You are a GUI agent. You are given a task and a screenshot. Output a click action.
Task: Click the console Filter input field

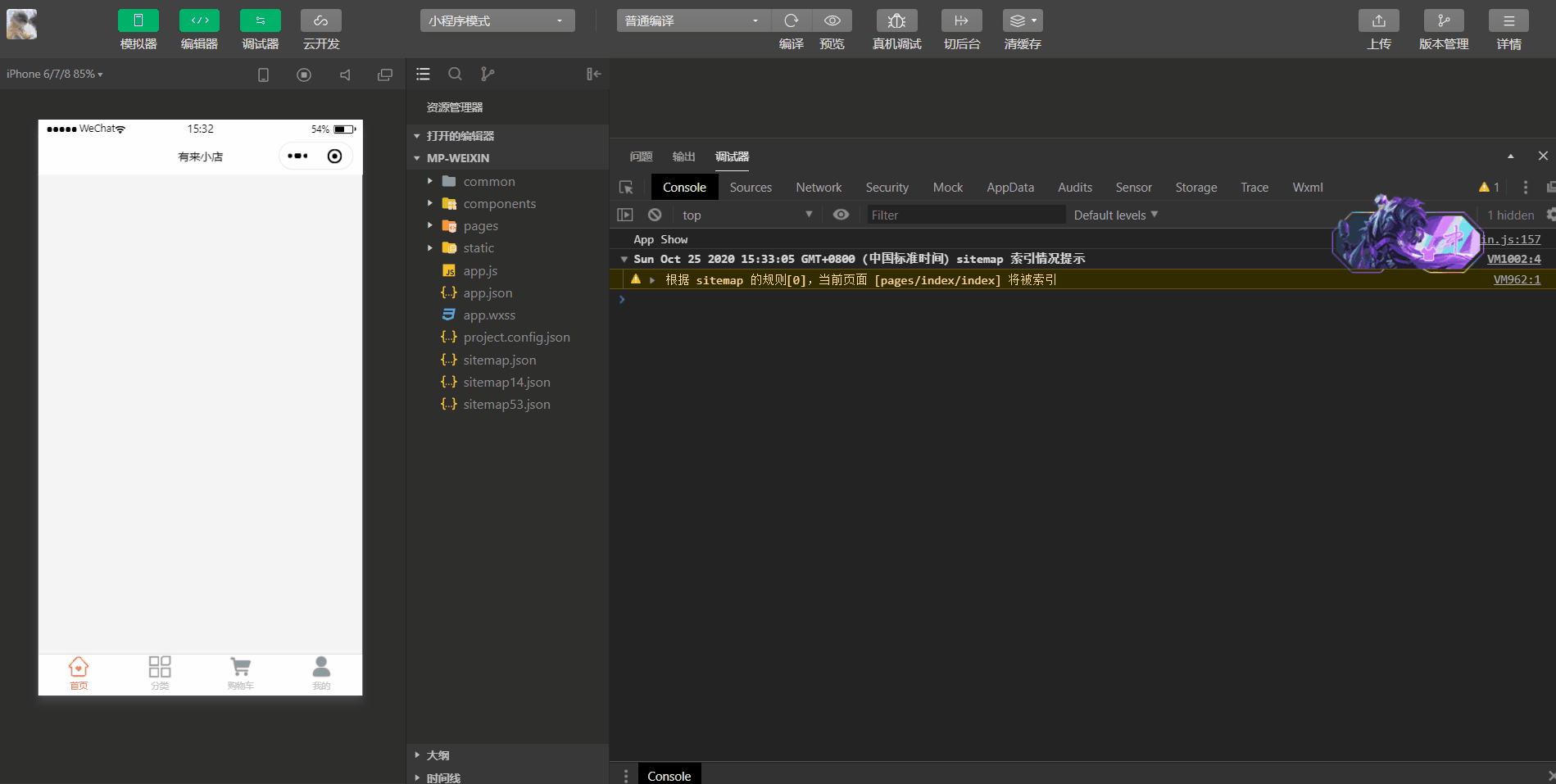[x=966, y=215]
